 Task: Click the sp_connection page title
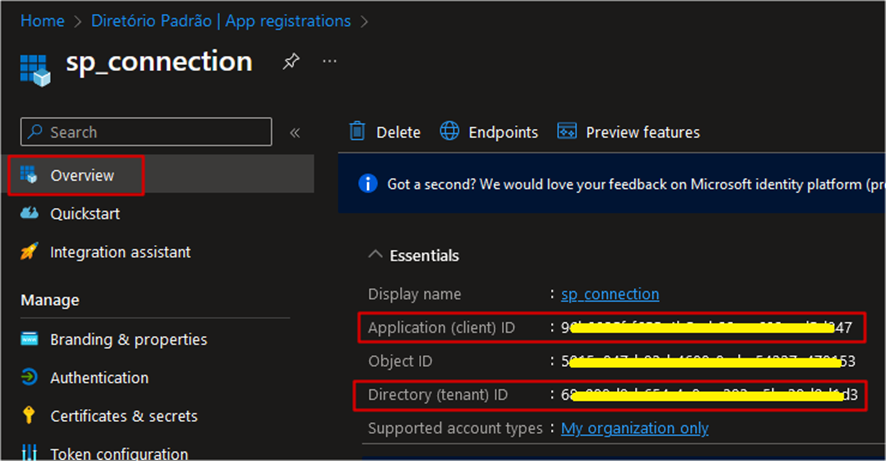click(159, 61)
